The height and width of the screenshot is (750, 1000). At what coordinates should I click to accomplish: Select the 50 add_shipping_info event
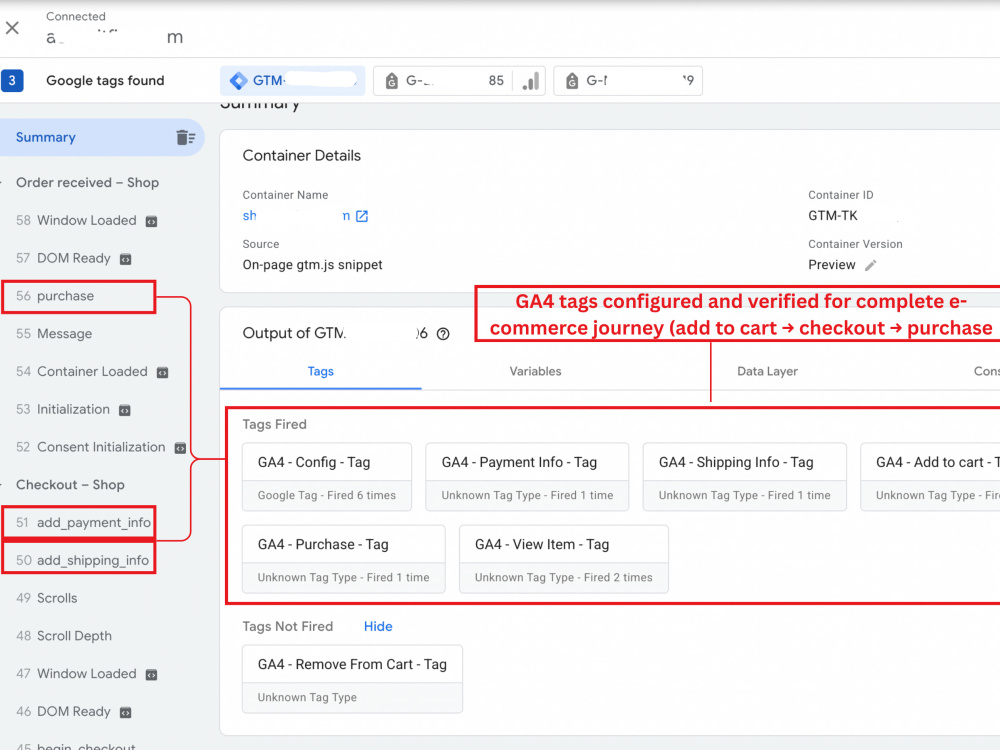[x=78, y=560]
